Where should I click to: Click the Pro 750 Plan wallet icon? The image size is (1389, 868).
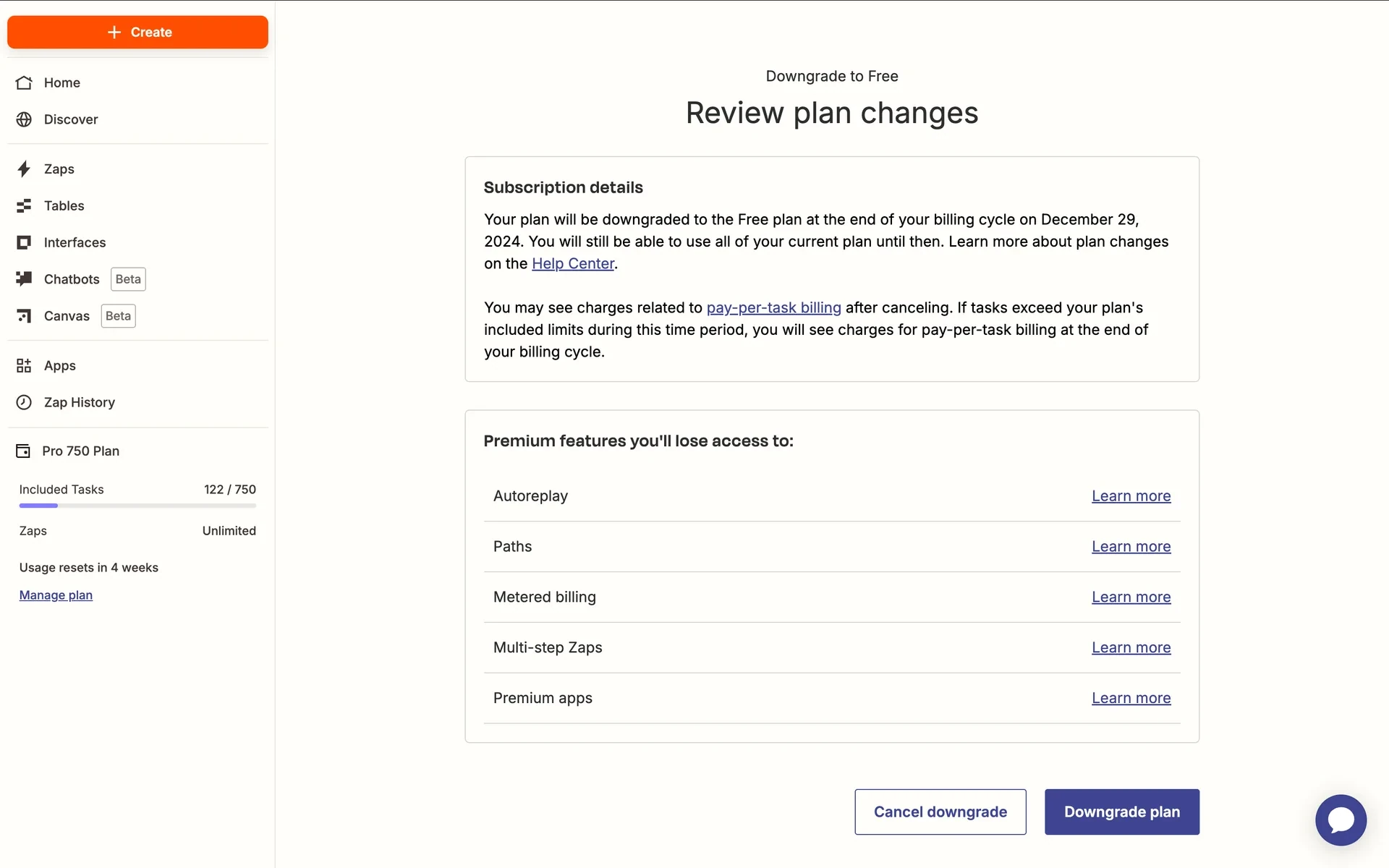23,451
